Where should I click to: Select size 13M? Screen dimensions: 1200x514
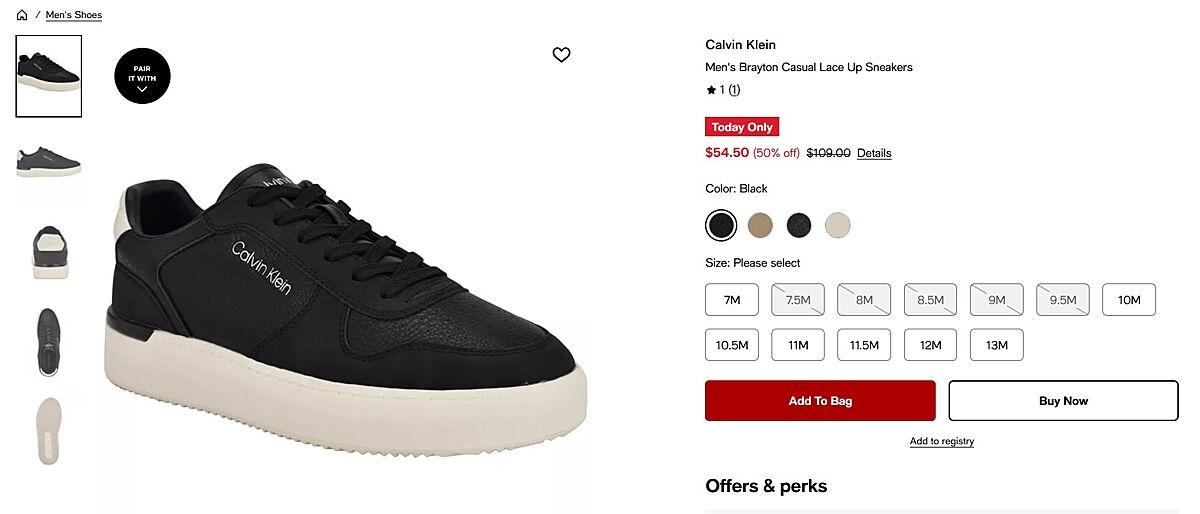(x=996, y=345)
